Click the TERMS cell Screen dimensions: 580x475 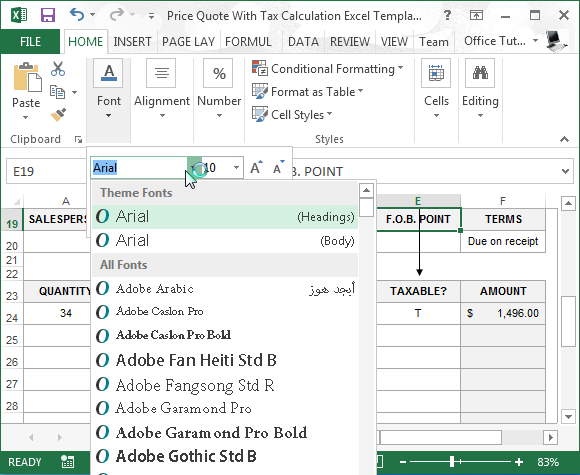503,219
